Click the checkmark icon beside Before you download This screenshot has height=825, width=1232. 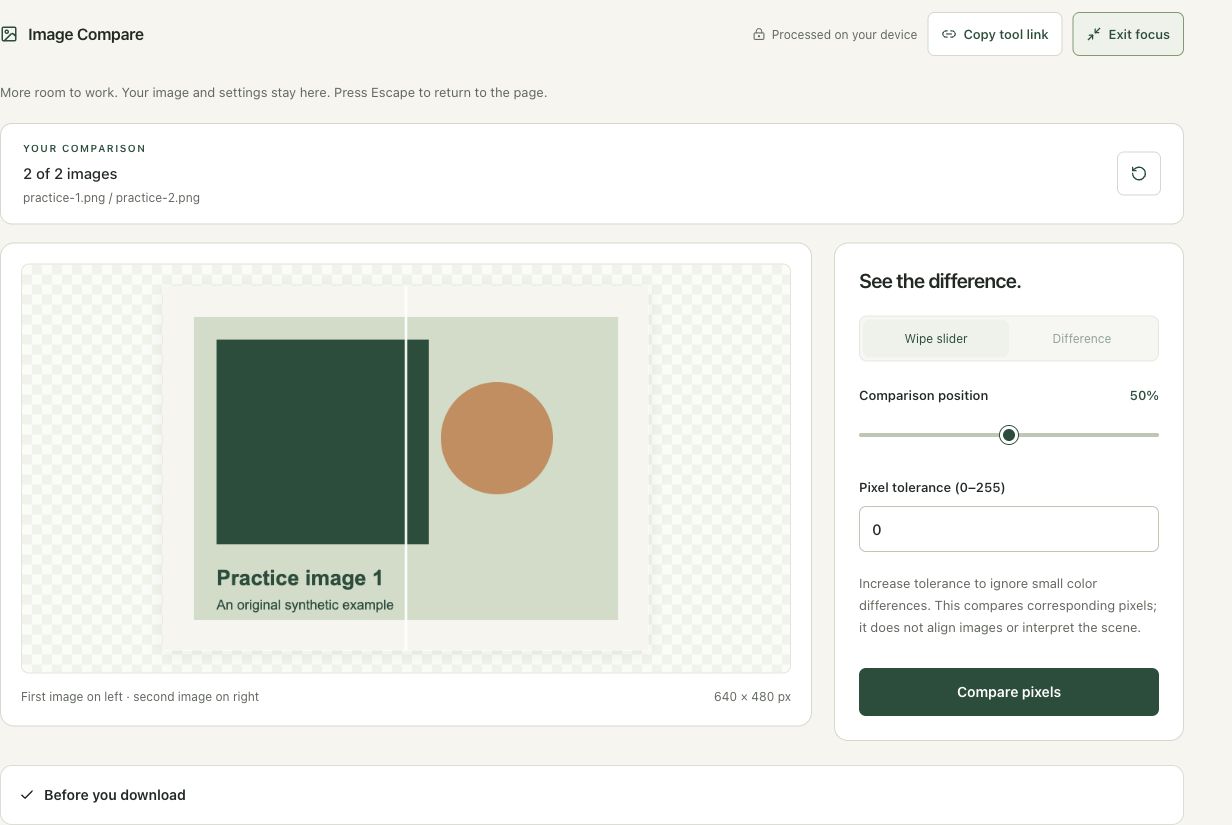pyautogui.click(x=27, y=795)
